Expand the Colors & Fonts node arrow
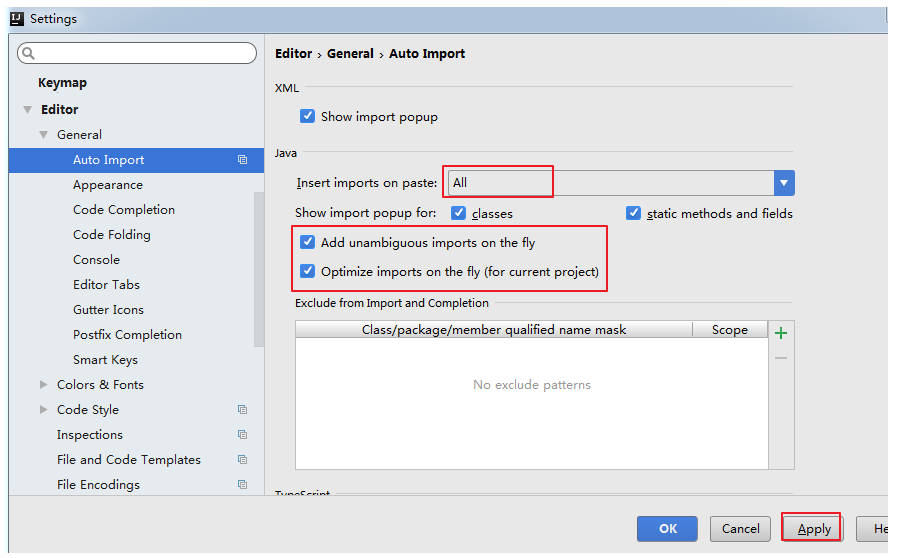Image resolution: width=897 pixels, height=558 pixels. pyautogui.click(x=43, y=385)
